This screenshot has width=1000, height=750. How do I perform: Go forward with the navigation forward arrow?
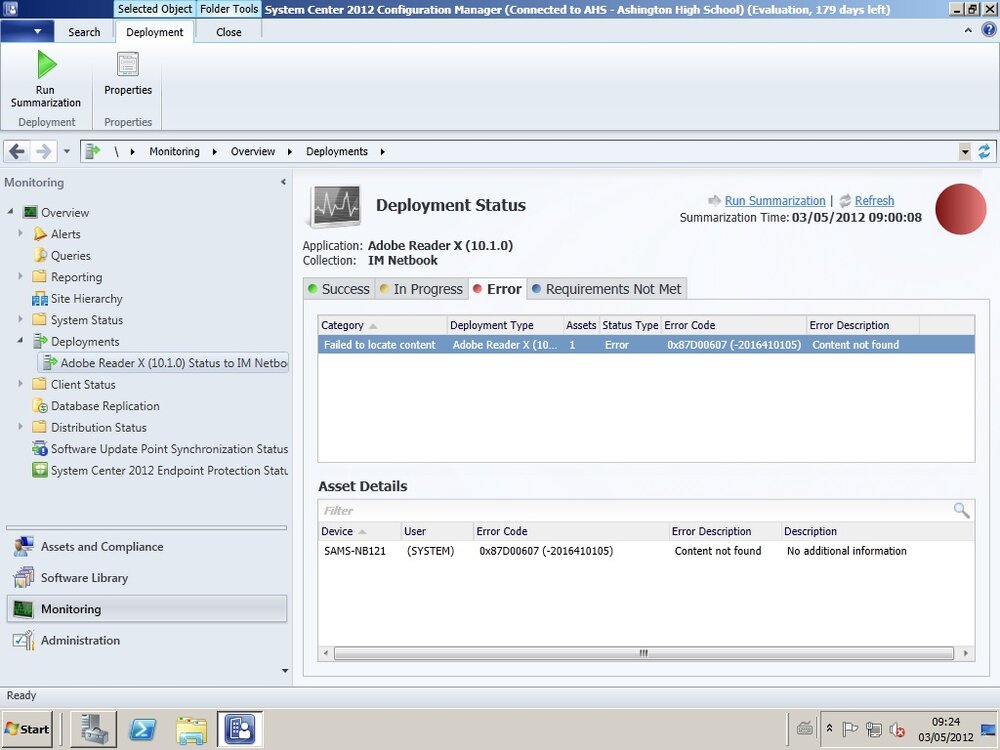coord(43,151)
